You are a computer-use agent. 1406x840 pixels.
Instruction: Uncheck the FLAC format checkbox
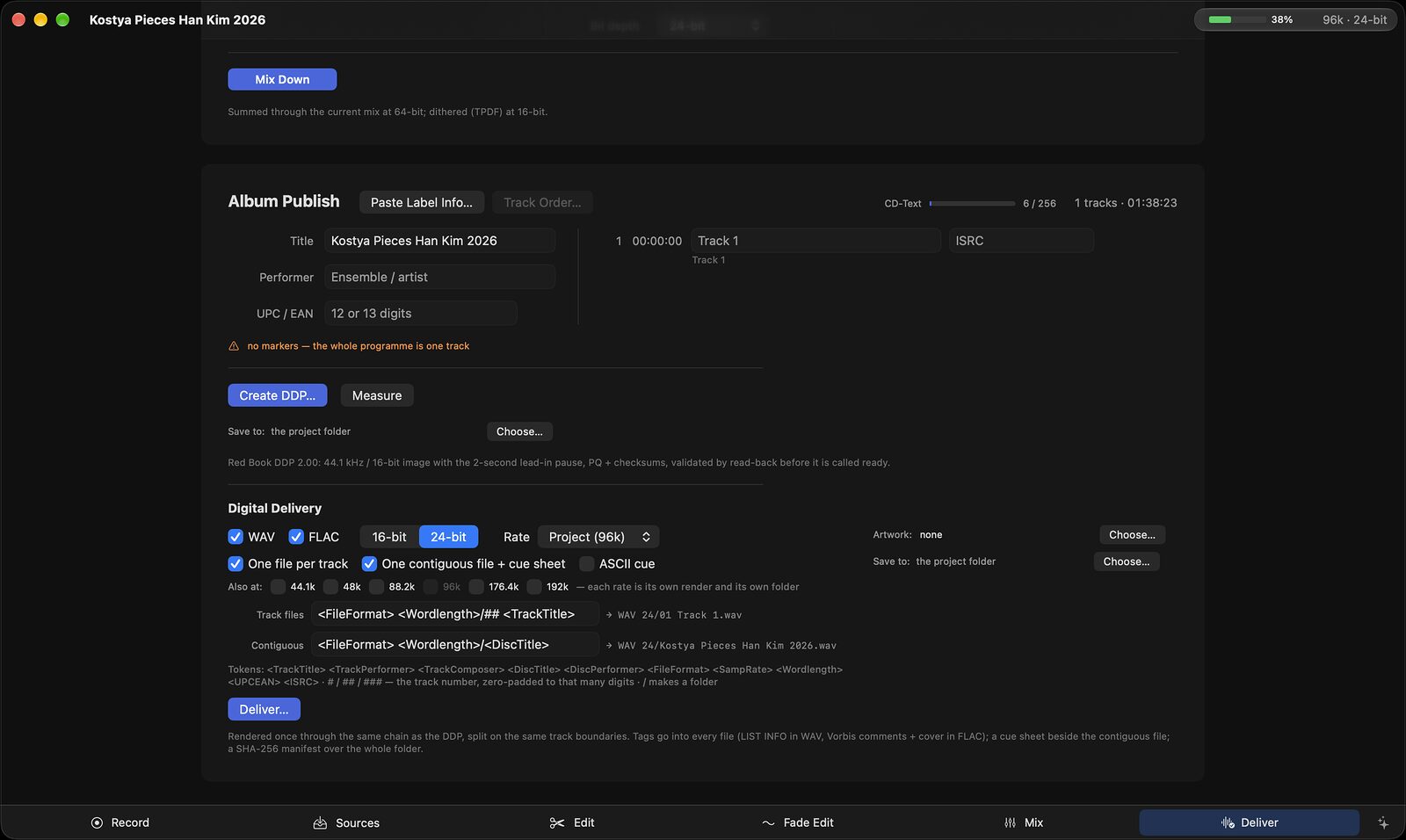(x=296, y=537)
